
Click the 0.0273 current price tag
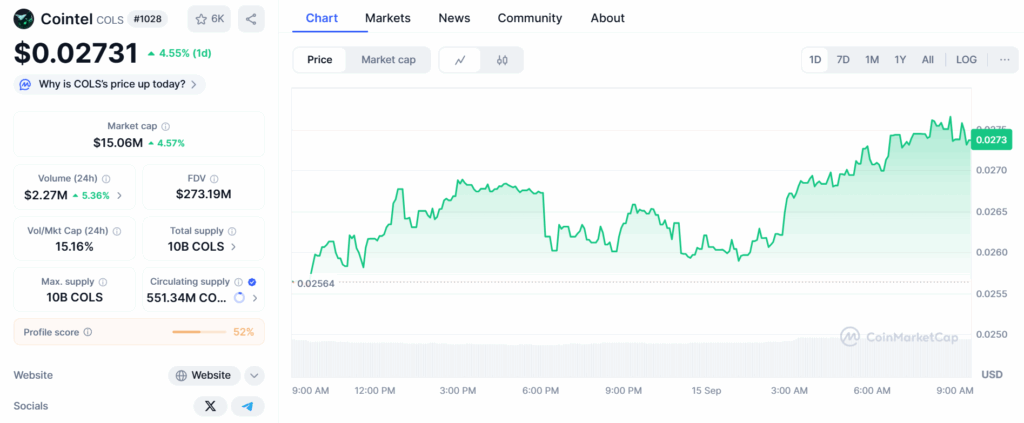point(991,140)
